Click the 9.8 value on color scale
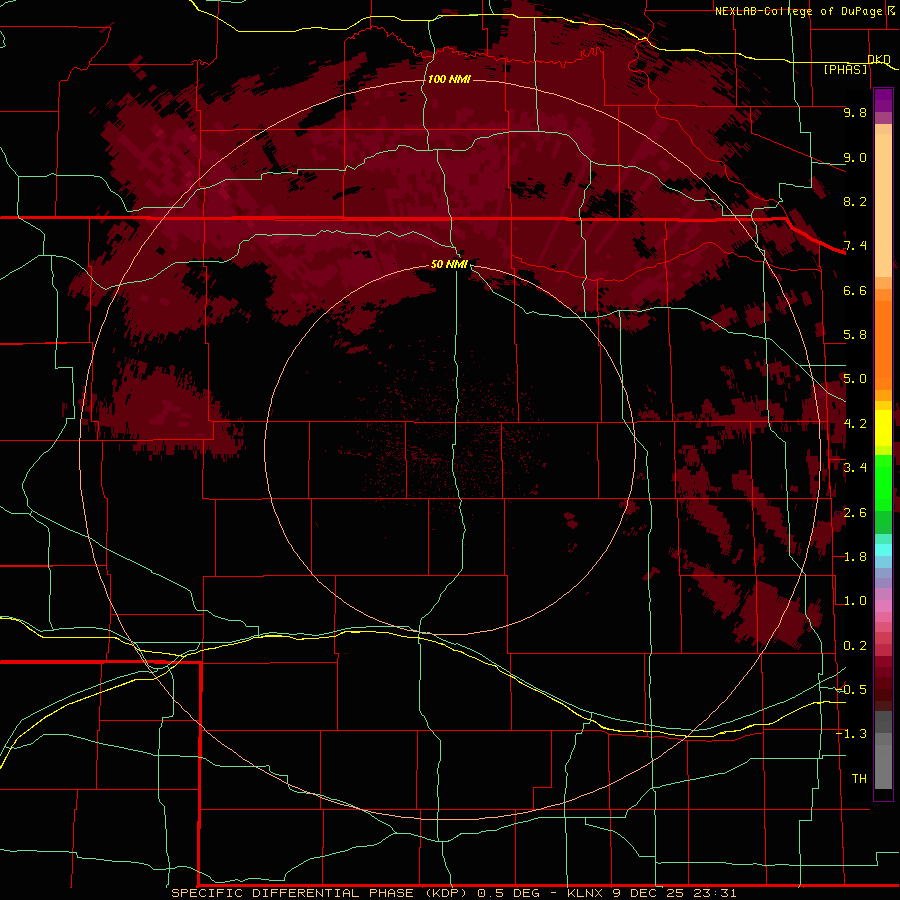This screenshot has width=900, height=900. coord(855,112)
